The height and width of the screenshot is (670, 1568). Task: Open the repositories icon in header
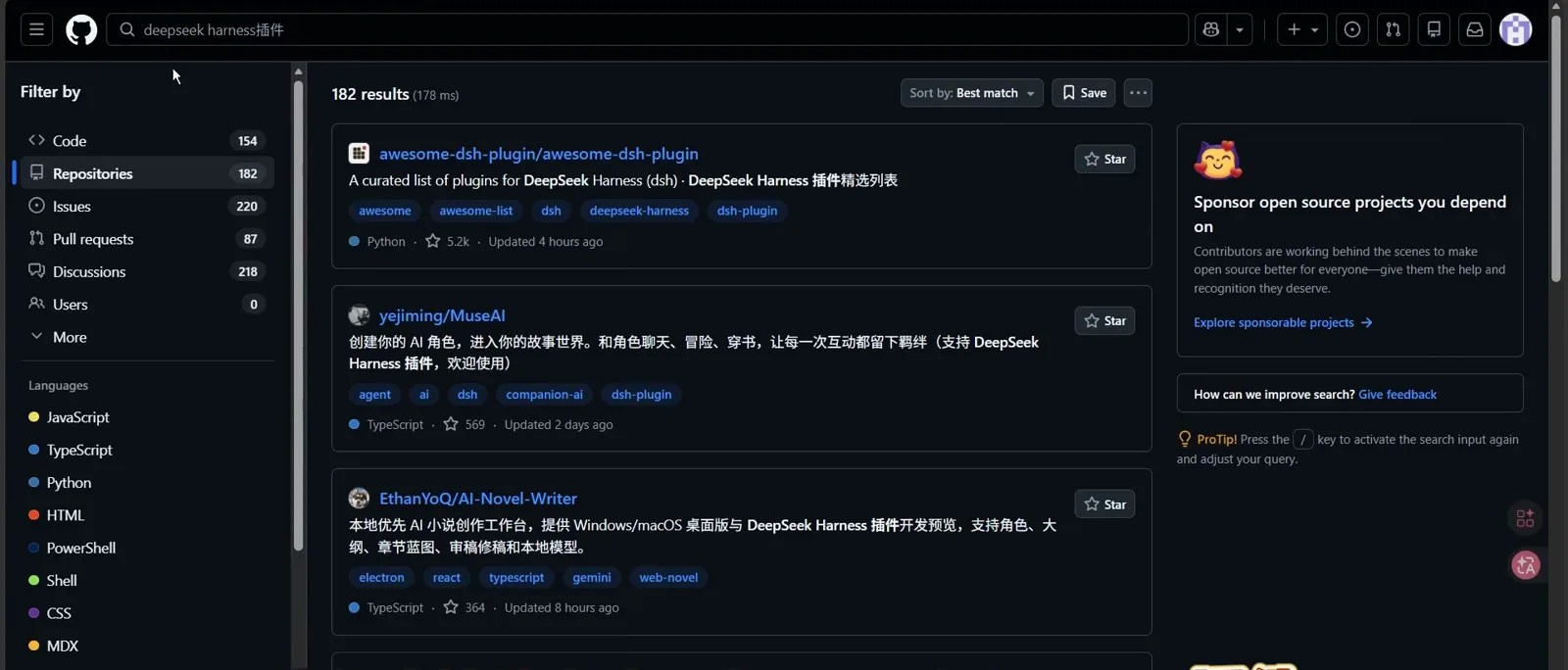pos(1434,29)
